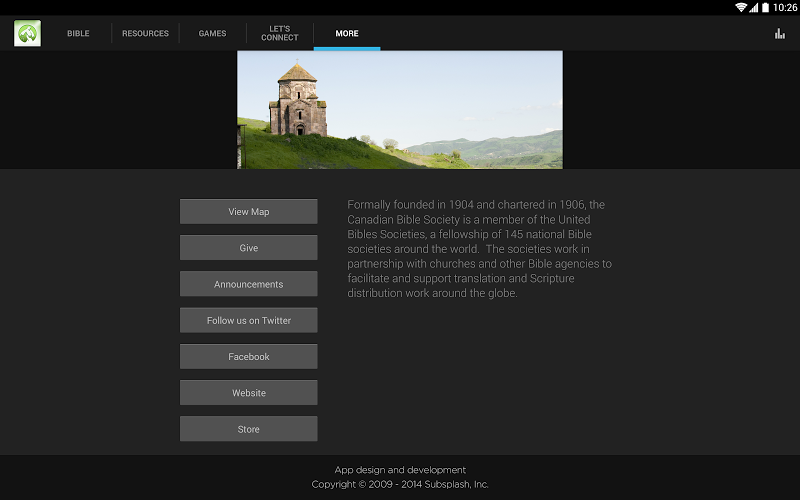This screenshot has height=500, width=800.
Task: Check the Wi-Fi status icon
Action: click(741, 7)
